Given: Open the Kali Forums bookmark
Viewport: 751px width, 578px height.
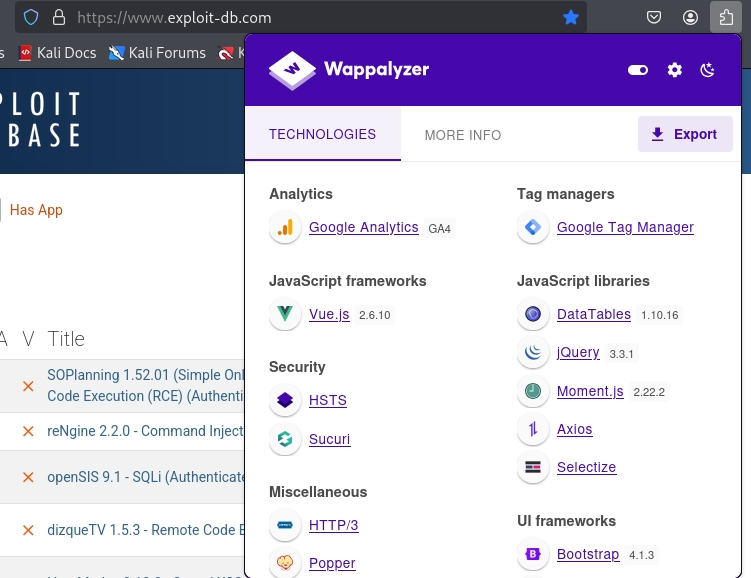Looking at the screenshot, I should click(x=157, y=53).
